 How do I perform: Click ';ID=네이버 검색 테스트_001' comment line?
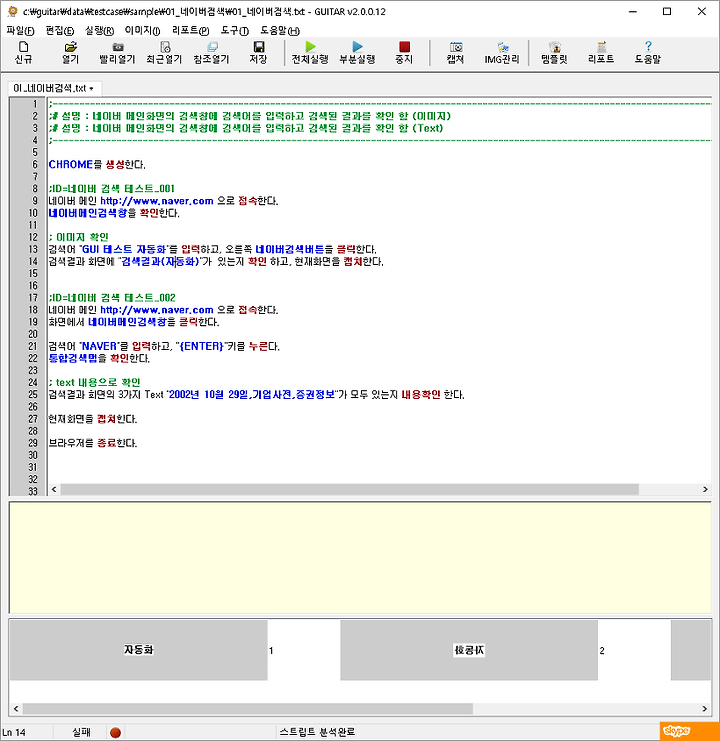click(112, 189)
